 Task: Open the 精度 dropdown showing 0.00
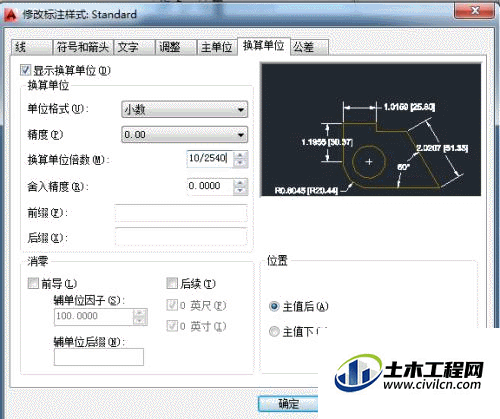pos(184,135)
